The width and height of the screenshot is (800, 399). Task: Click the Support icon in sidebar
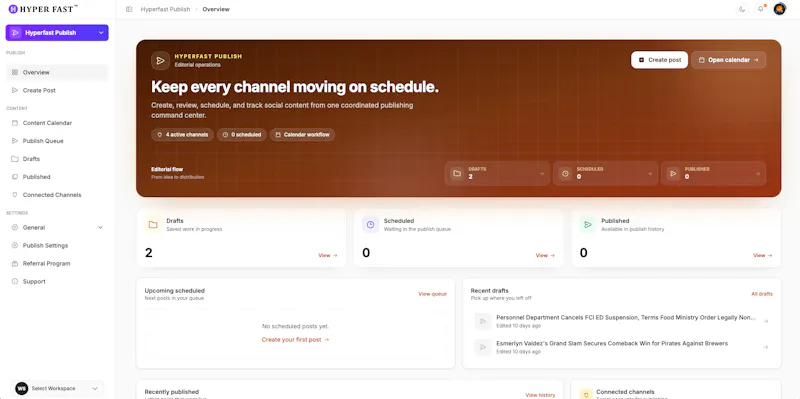[x=15, y=282]
